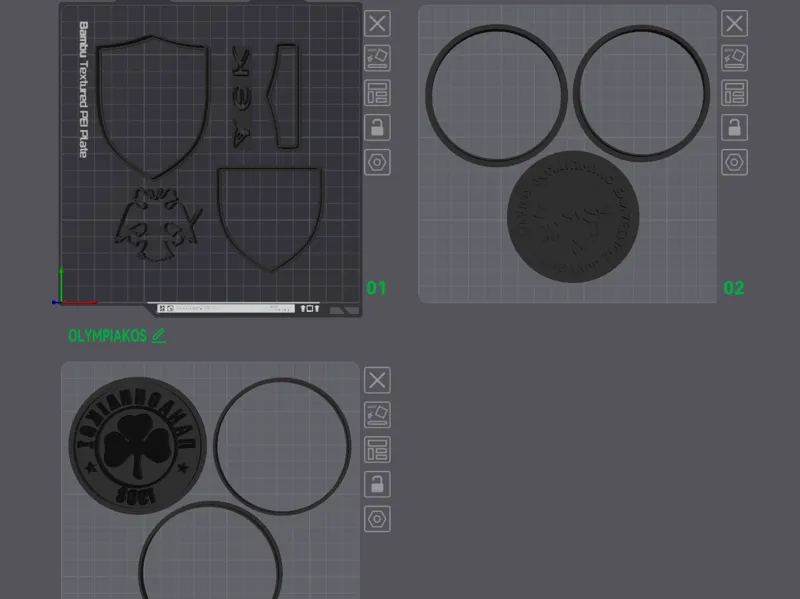The image size is (800, 599).
Task: Toggle the lock on plate 01
Action: point(377,128)
